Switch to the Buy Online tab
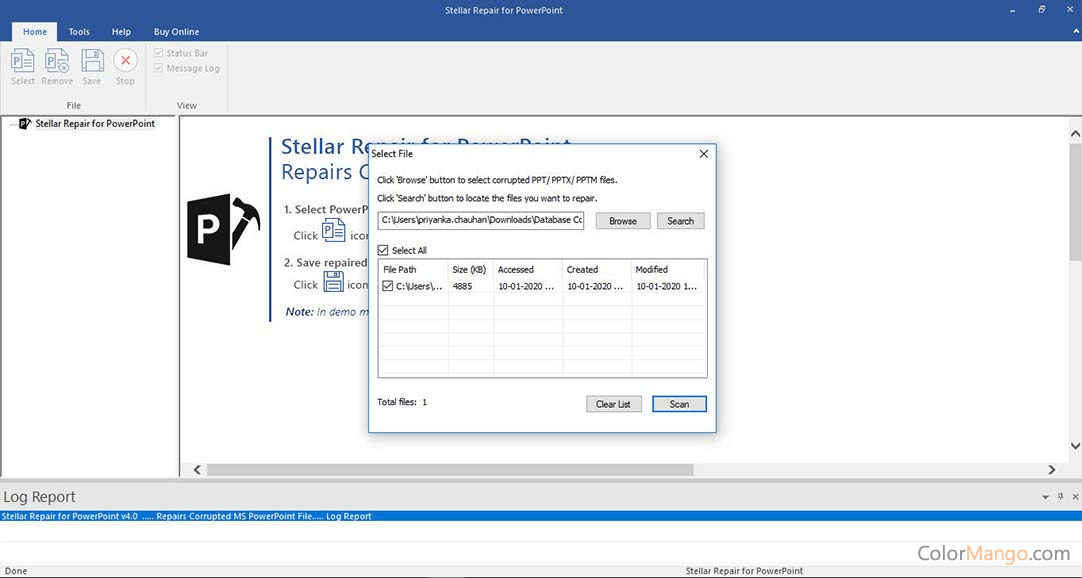 [176, 32]
